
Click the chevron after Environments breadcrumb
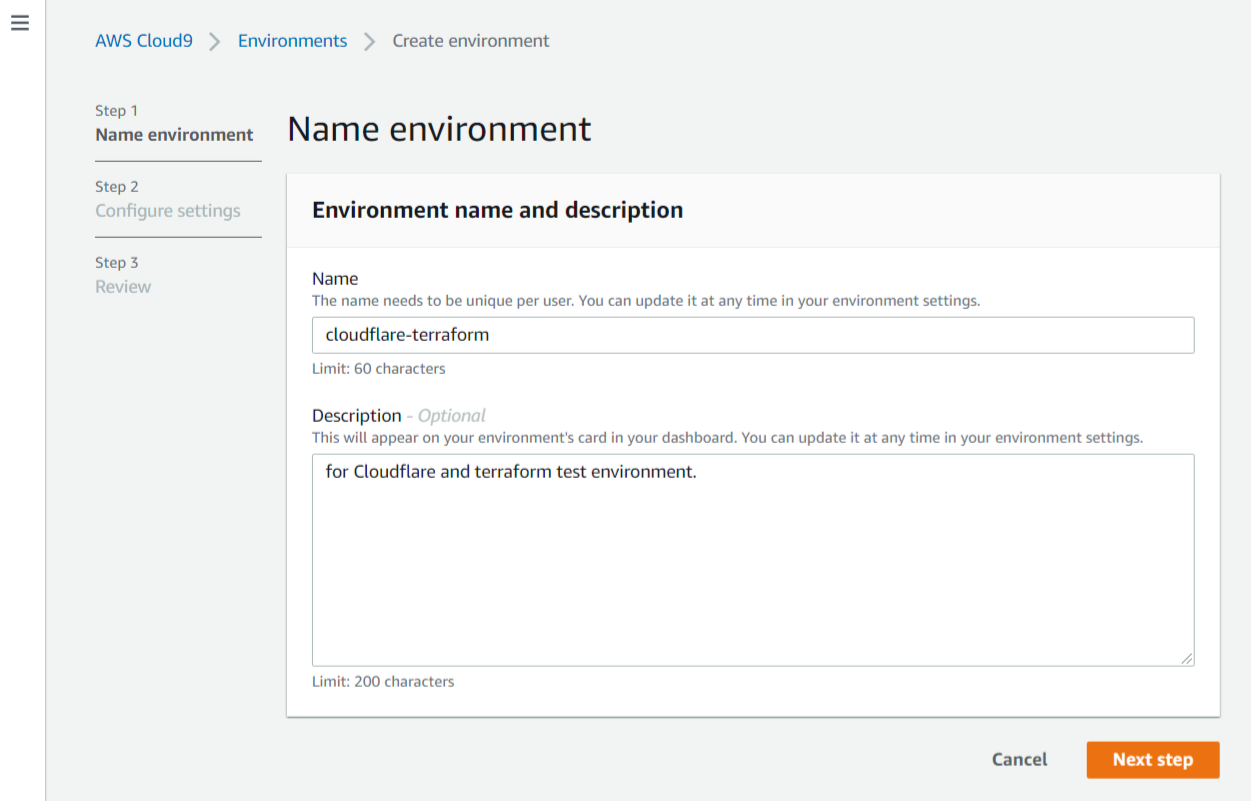[370, 42]
